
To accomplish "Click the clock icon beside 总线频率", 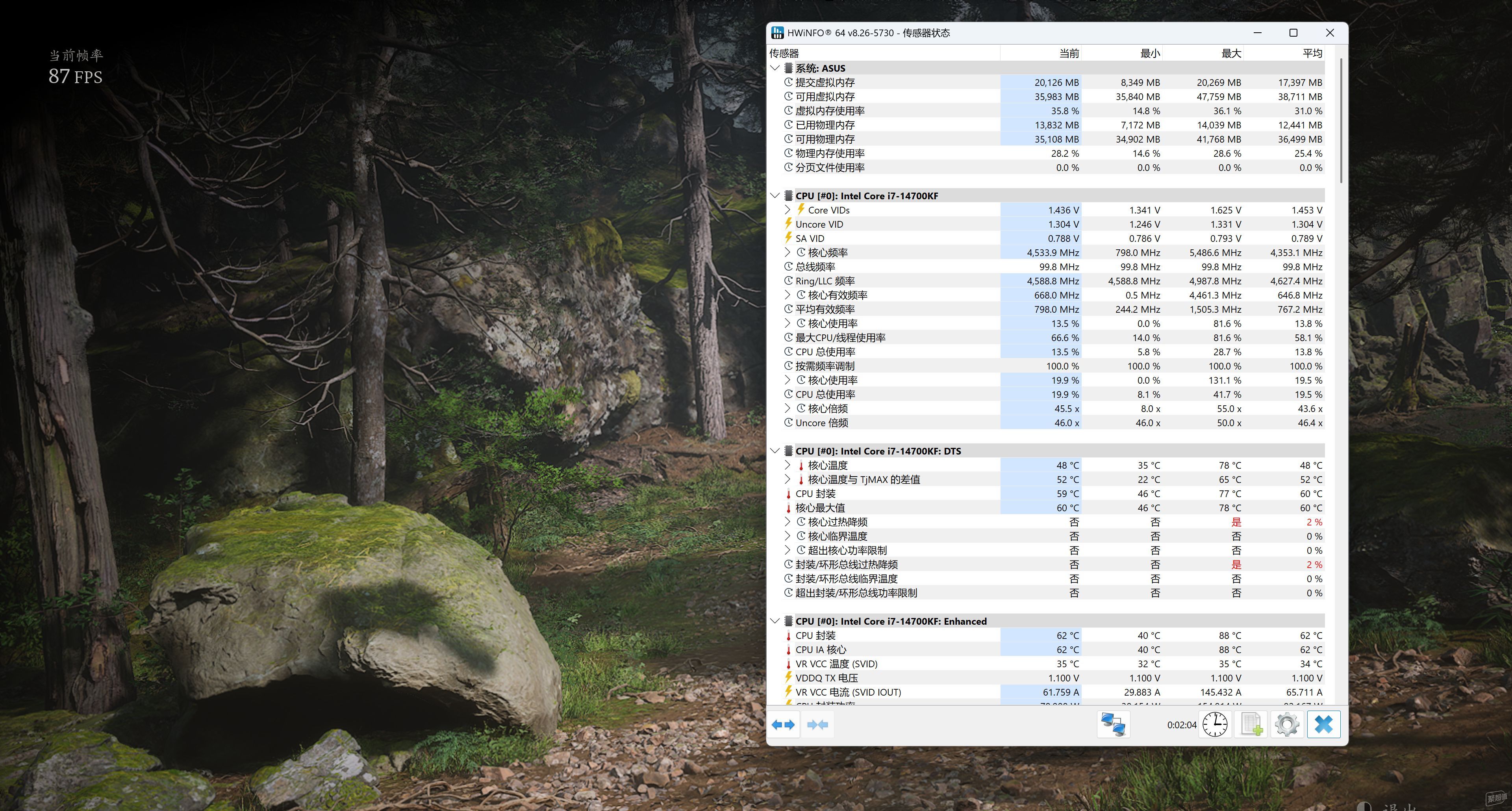I will click(788, 267).
